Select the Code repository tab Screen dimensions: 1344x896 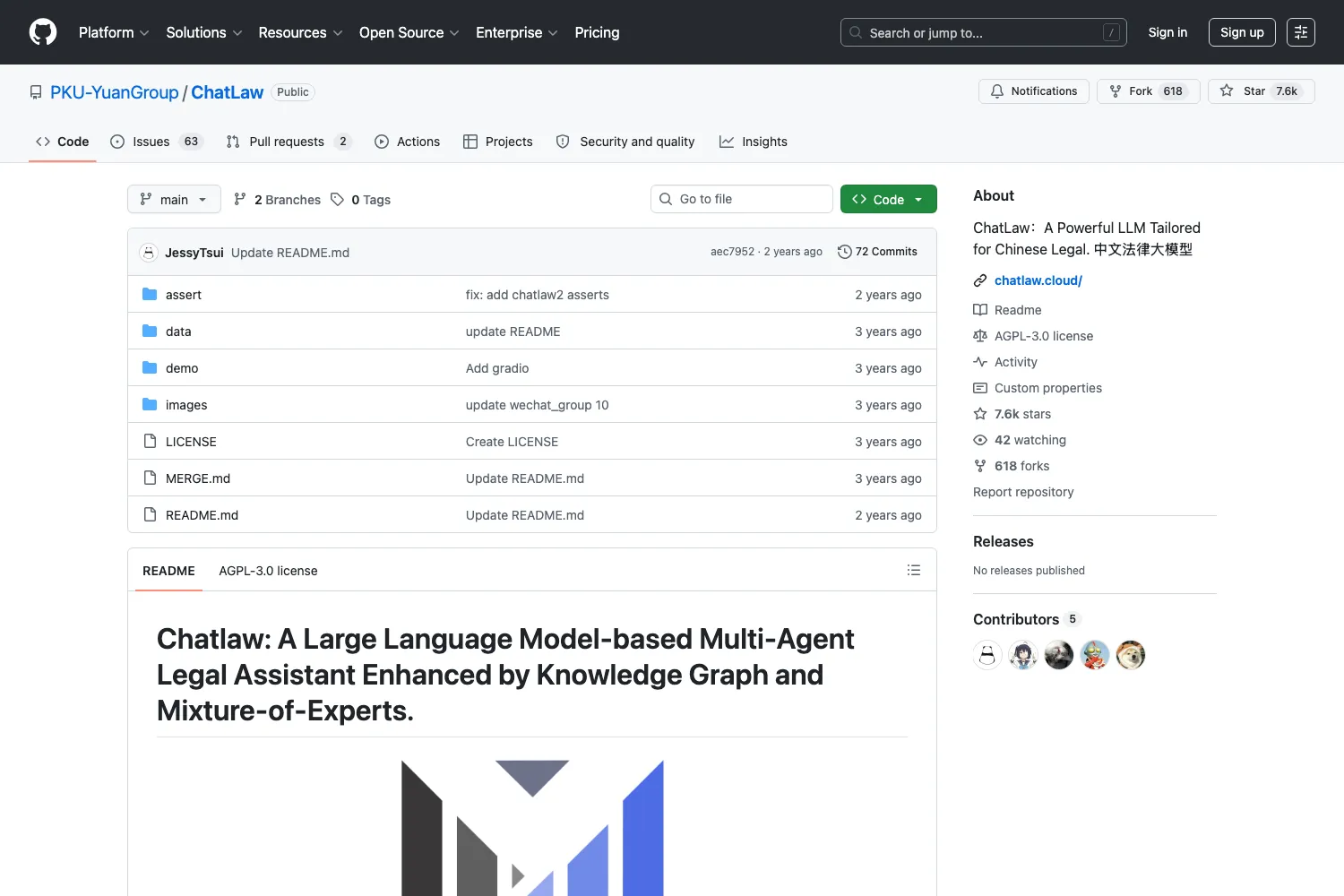(63, 142)
